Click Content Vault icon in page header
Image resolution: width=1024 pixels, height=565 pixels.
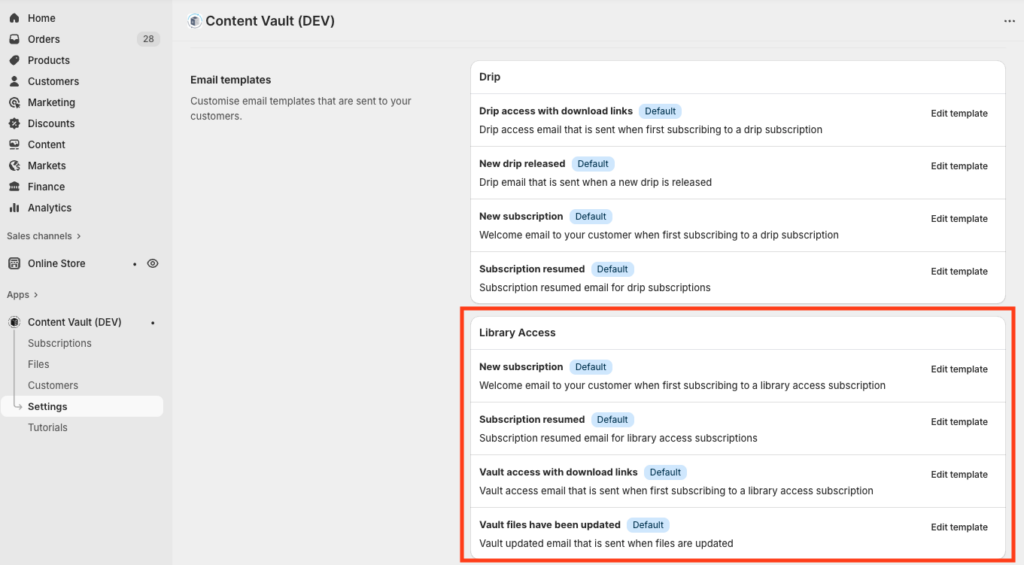point(194,21)
